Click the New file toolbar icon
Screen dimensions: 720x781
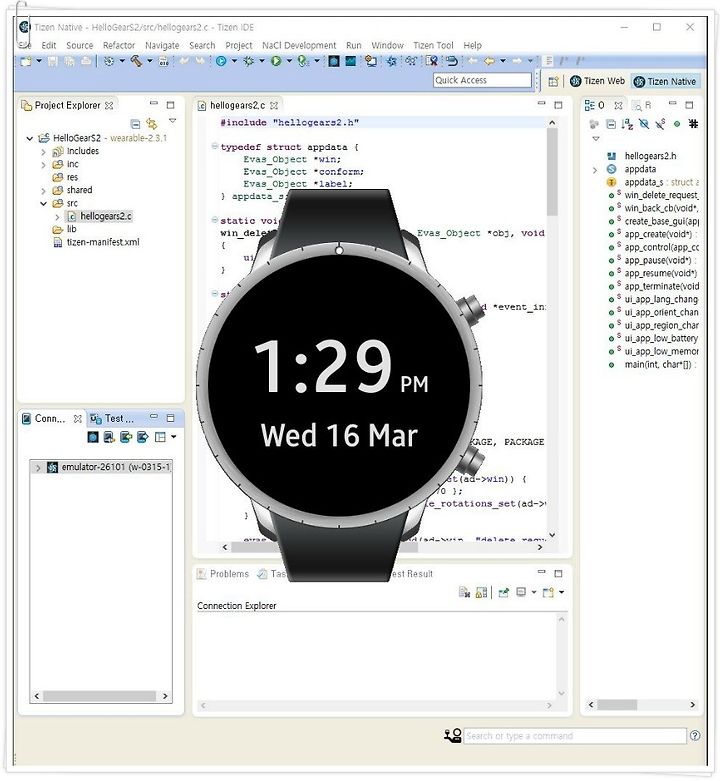click(x=26, y=61)
